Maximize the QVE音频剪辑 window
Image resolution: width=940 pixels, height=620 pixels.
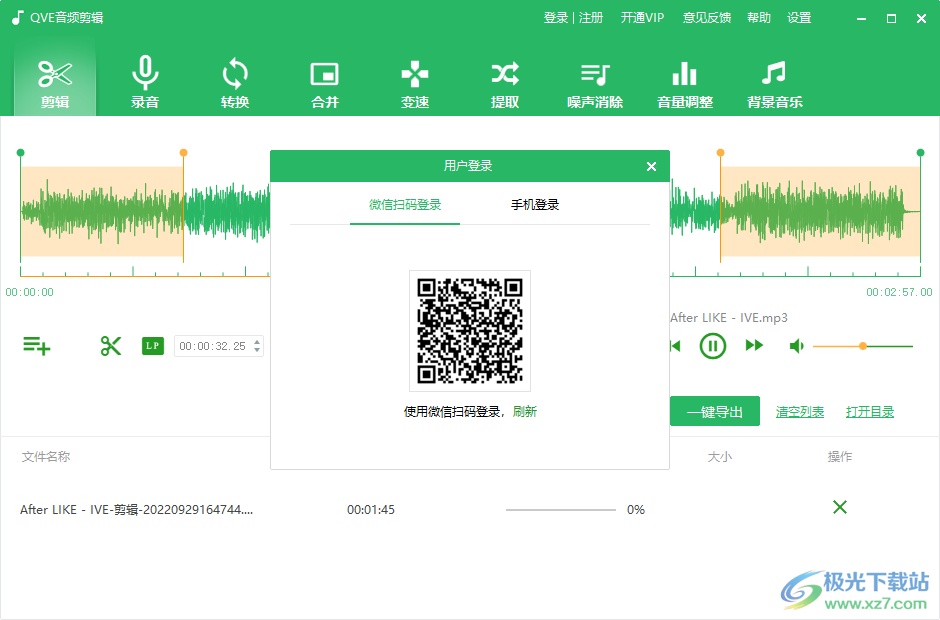click(x=891, y=19)
